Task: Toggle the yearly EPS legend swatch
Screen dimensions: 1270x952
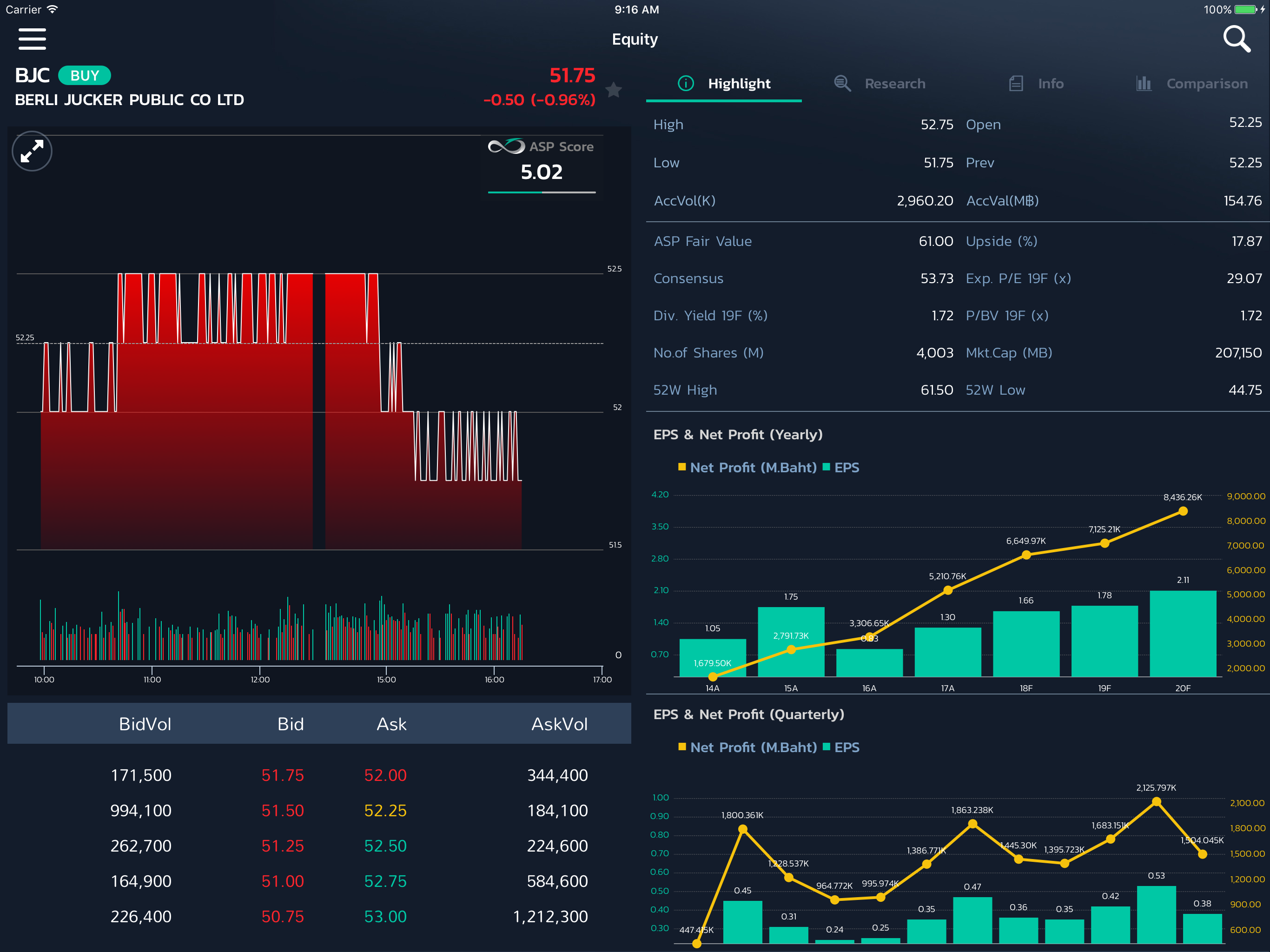Action: 826,467
